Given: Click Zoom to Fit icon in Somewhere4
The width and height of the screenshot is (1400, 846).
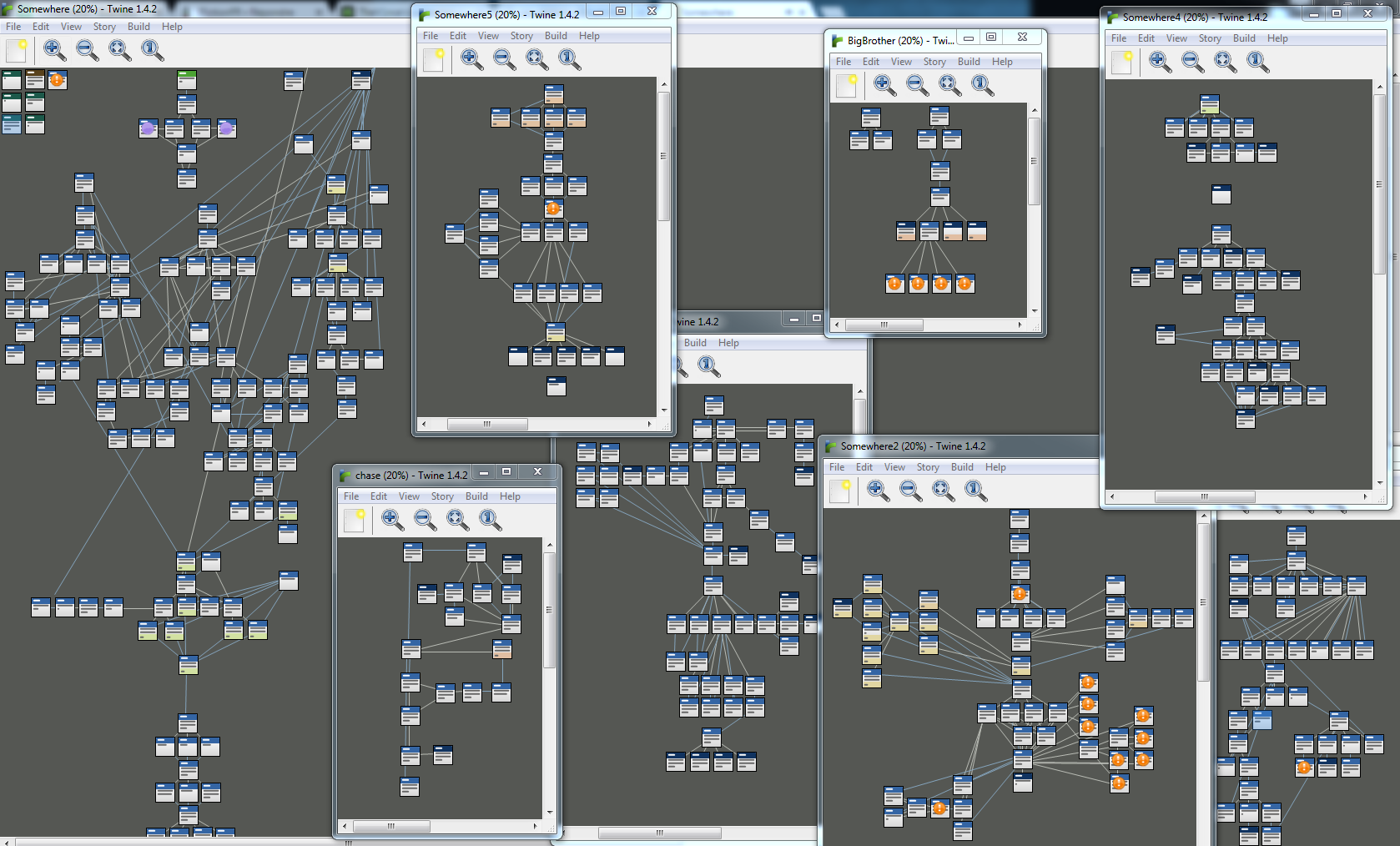Looking at the screenshot, I should coord(1225,62).
